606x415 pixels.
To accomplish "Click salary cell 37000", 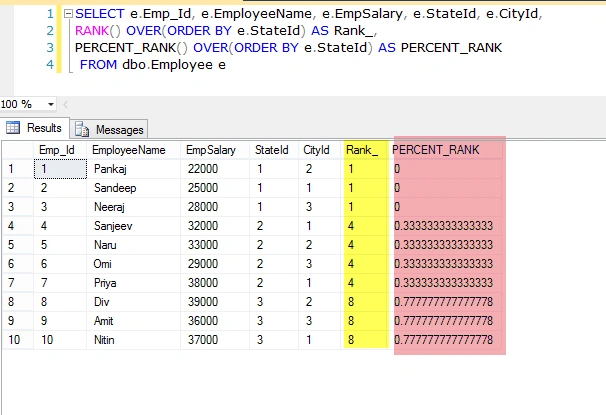I will (215, 340).
